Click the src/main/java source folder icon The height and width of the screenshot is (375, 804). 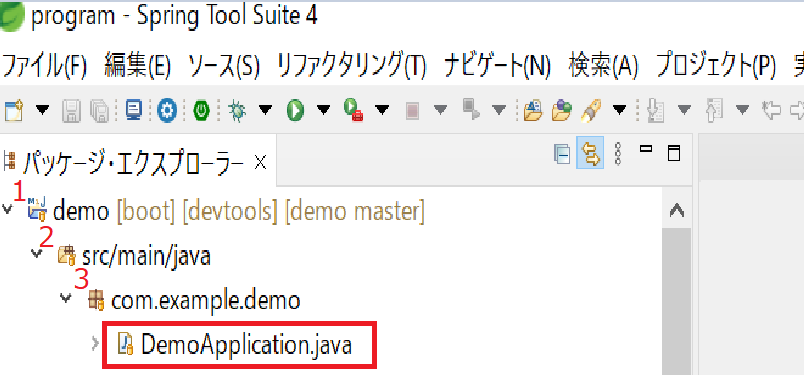[67, 255]
